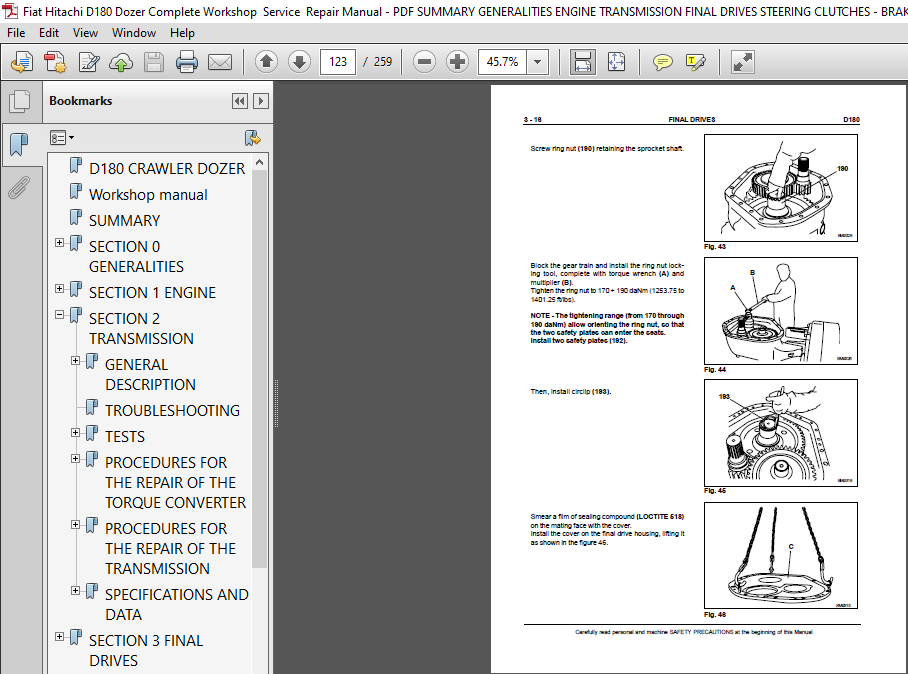
Task: Open the zoom level dropdown arrow
Action: point(537,61)
